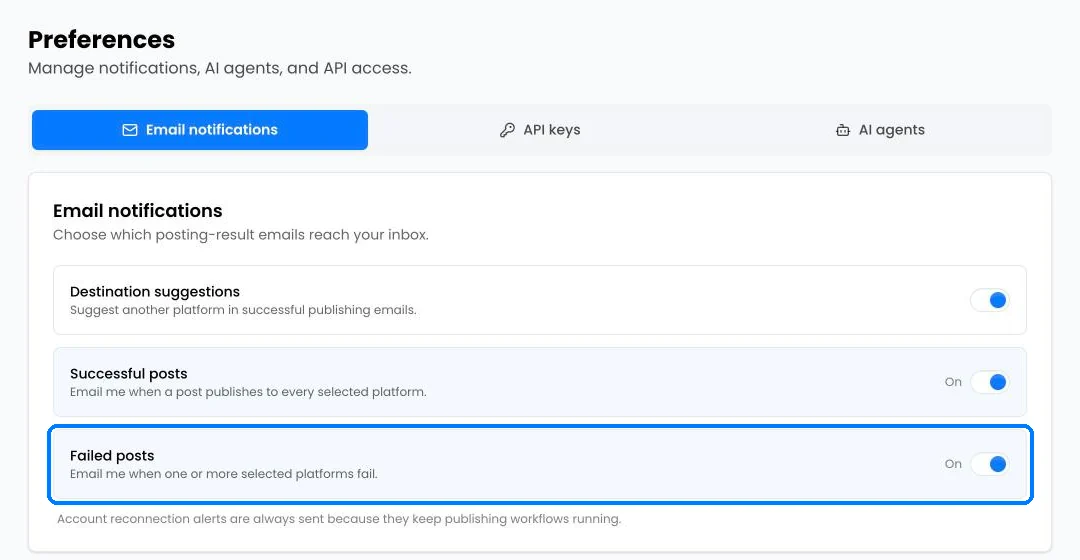Image resolution: width=1080 pixels, height=560 pixels.
Task: Click the On status next to Failed posts
Action: coord(953,464)
